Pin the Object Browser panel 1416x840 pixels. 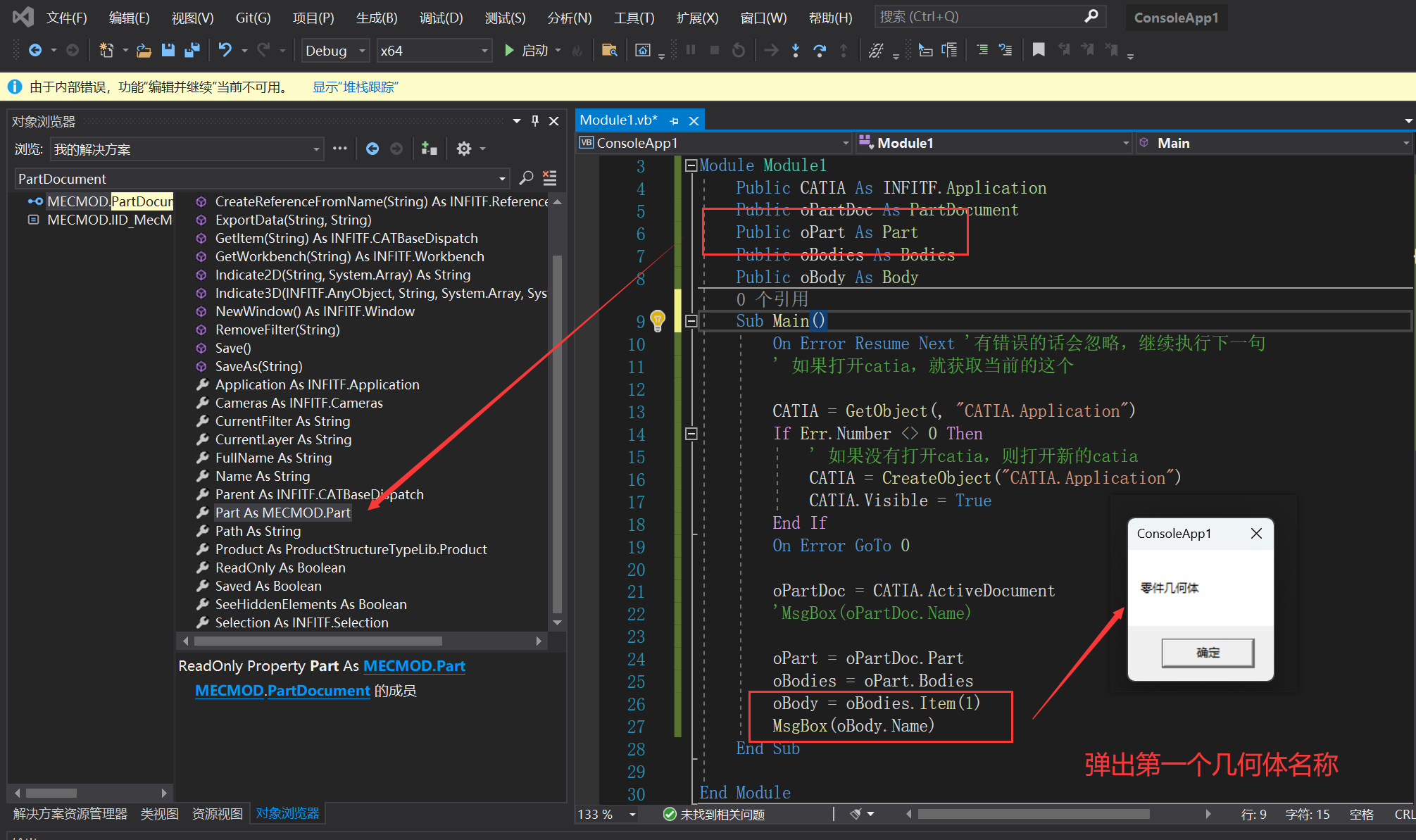point(535,121)
